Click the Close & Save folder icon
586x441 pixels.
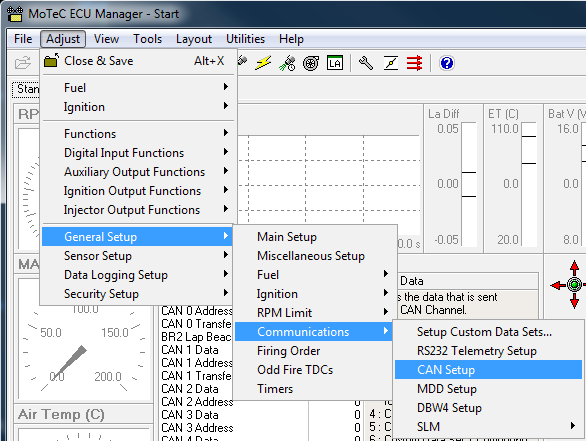51,61
